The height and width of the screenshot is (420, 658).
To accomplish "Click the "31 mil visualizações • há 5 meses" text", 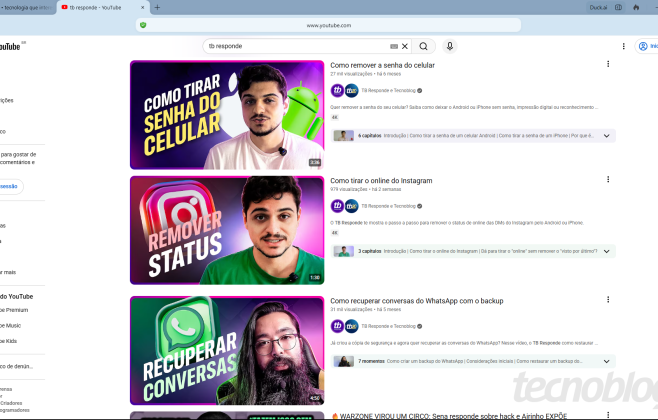I will click(366, 309).
